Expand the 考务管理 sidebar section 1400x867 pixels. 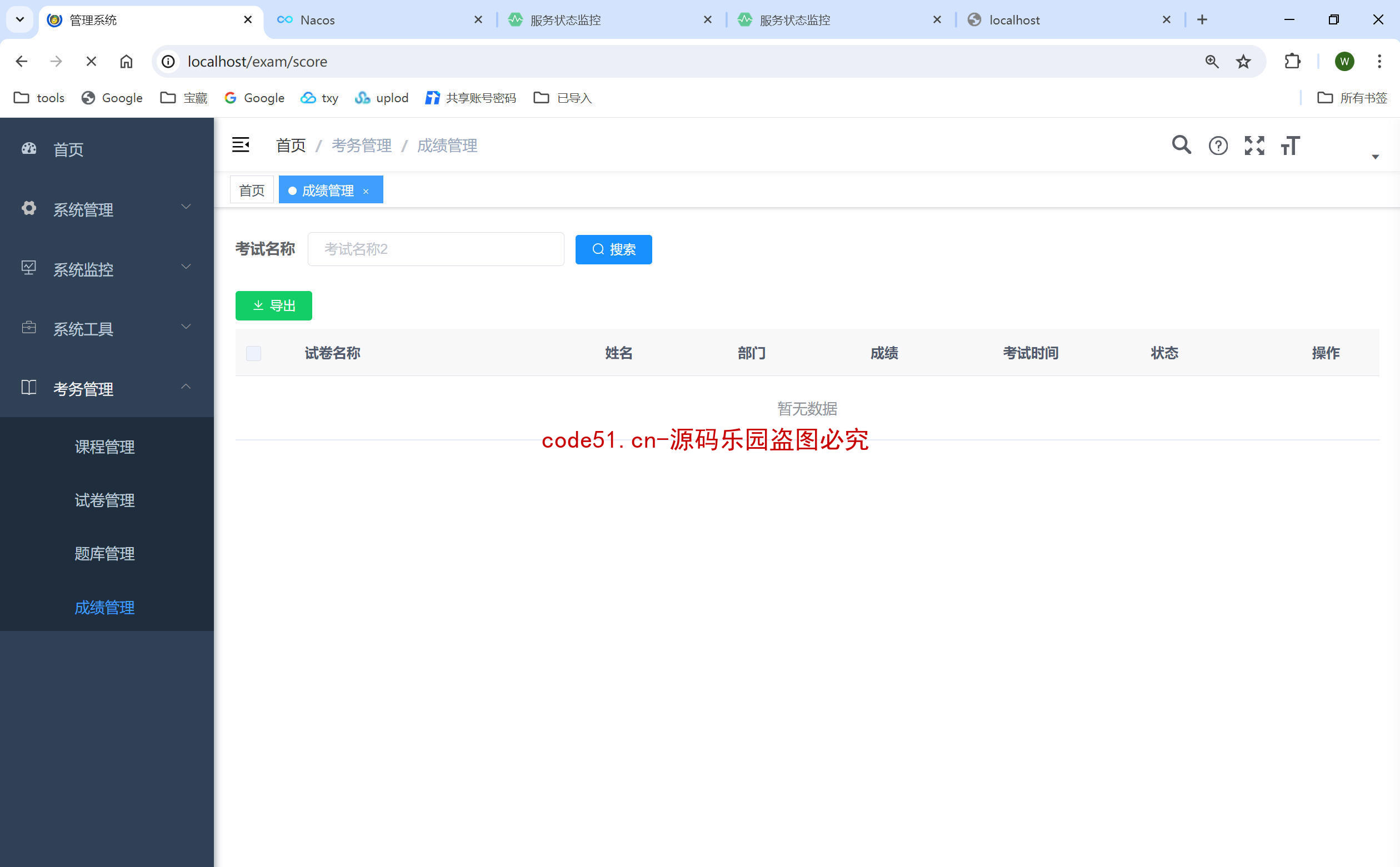pos(106,388)
